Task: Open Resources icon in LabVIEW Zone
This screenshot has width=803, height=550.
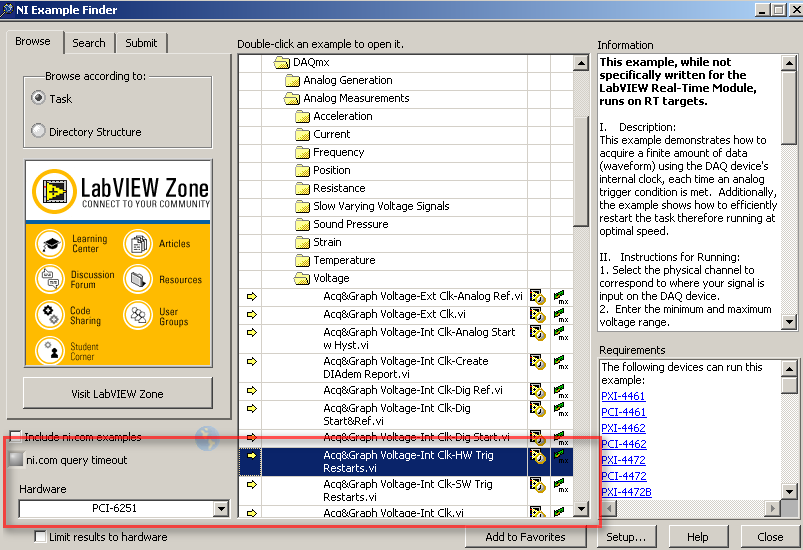Action: pos(138,279)
